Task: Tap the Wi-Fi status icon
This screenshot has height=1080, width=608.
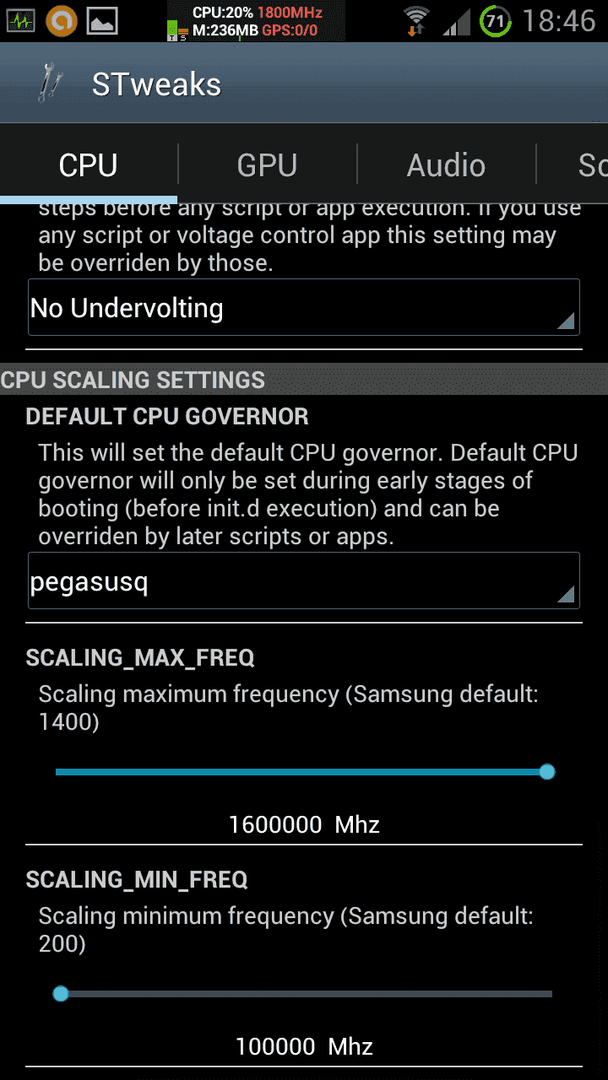Action: 416,21
